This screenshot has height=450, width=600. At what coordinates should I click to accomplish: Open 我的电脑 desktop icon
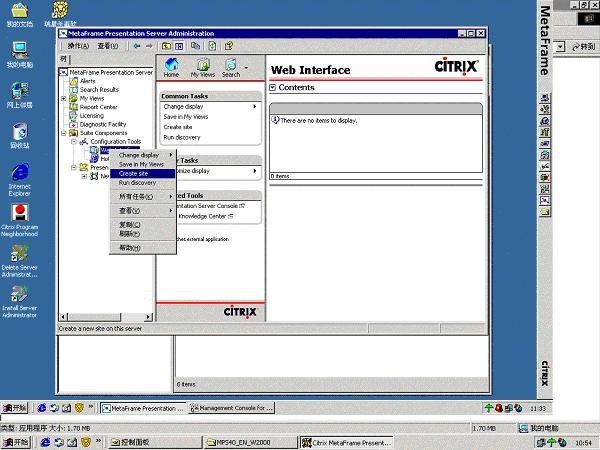coord(20,55)
